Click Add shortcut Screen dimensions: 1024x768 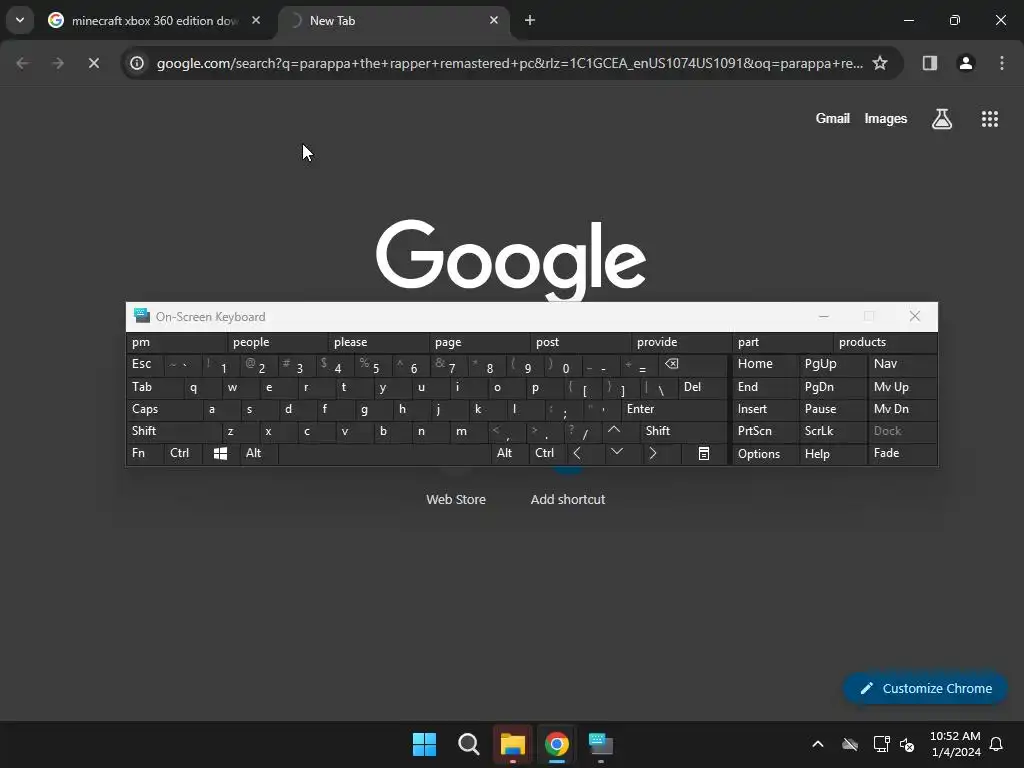click(568, 499)
